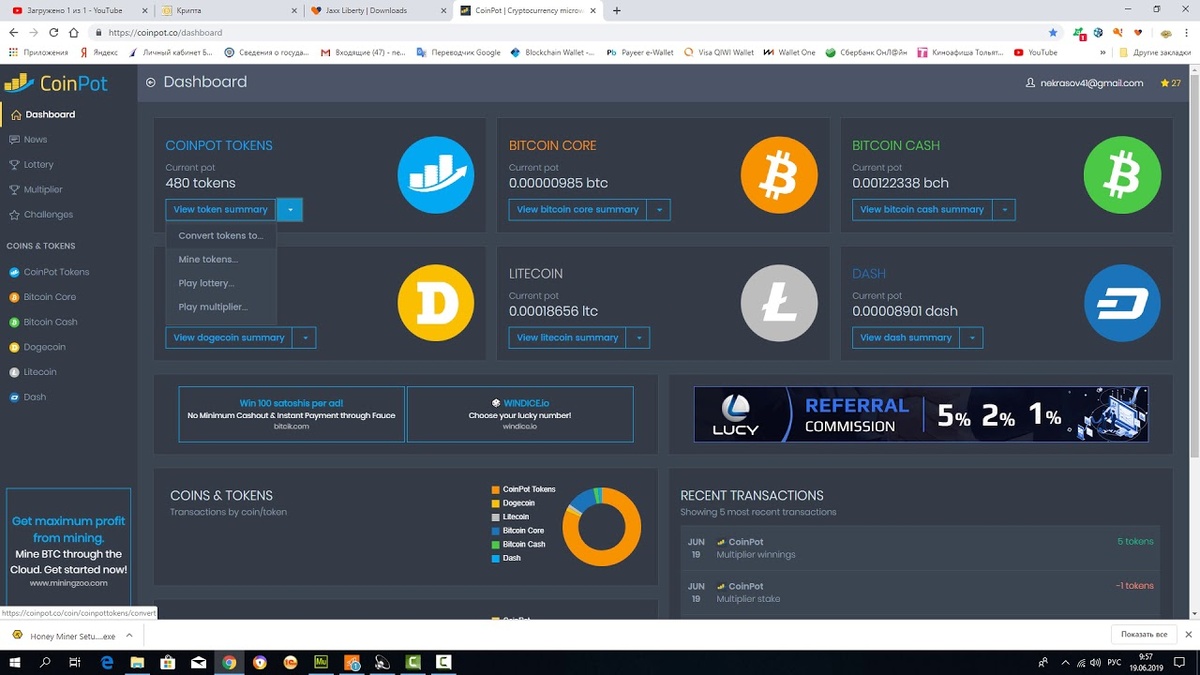Image resolution: width=1200 pixels, height=675 pixels.
Task: Open a new browser tab with plus icon
Action: tap(616, 10)
